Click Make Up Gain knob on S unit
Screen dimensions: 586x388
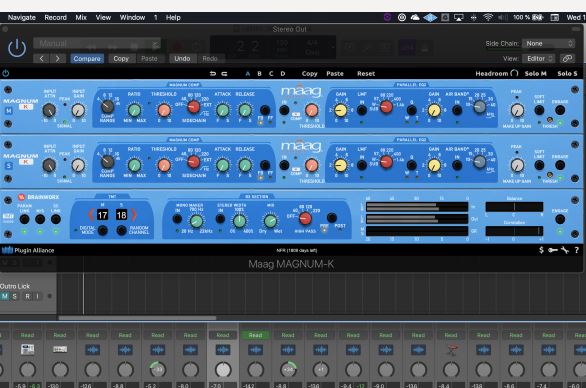point(517,165)
